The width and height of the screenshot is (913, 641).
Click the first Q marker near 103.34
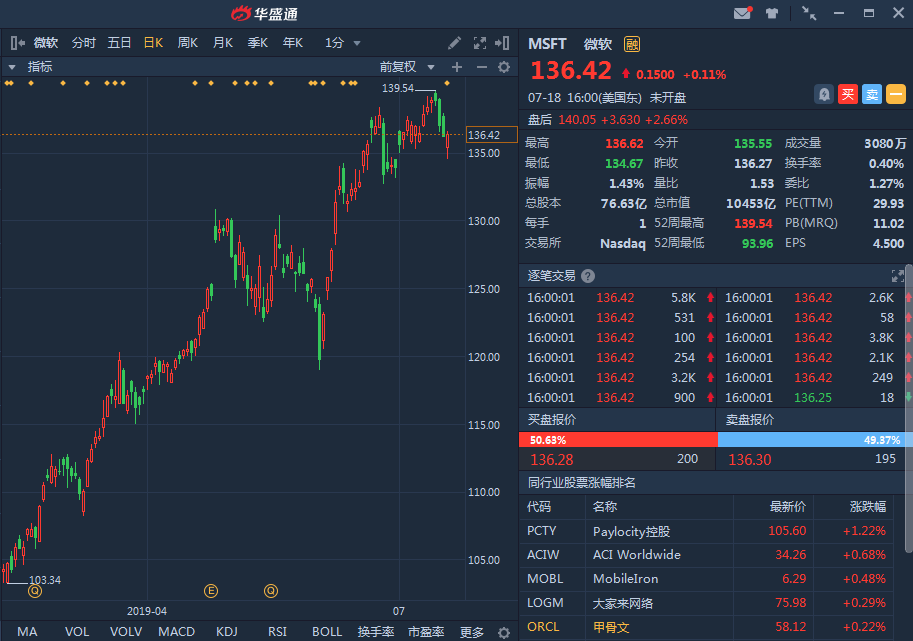[x=35, y=591]
